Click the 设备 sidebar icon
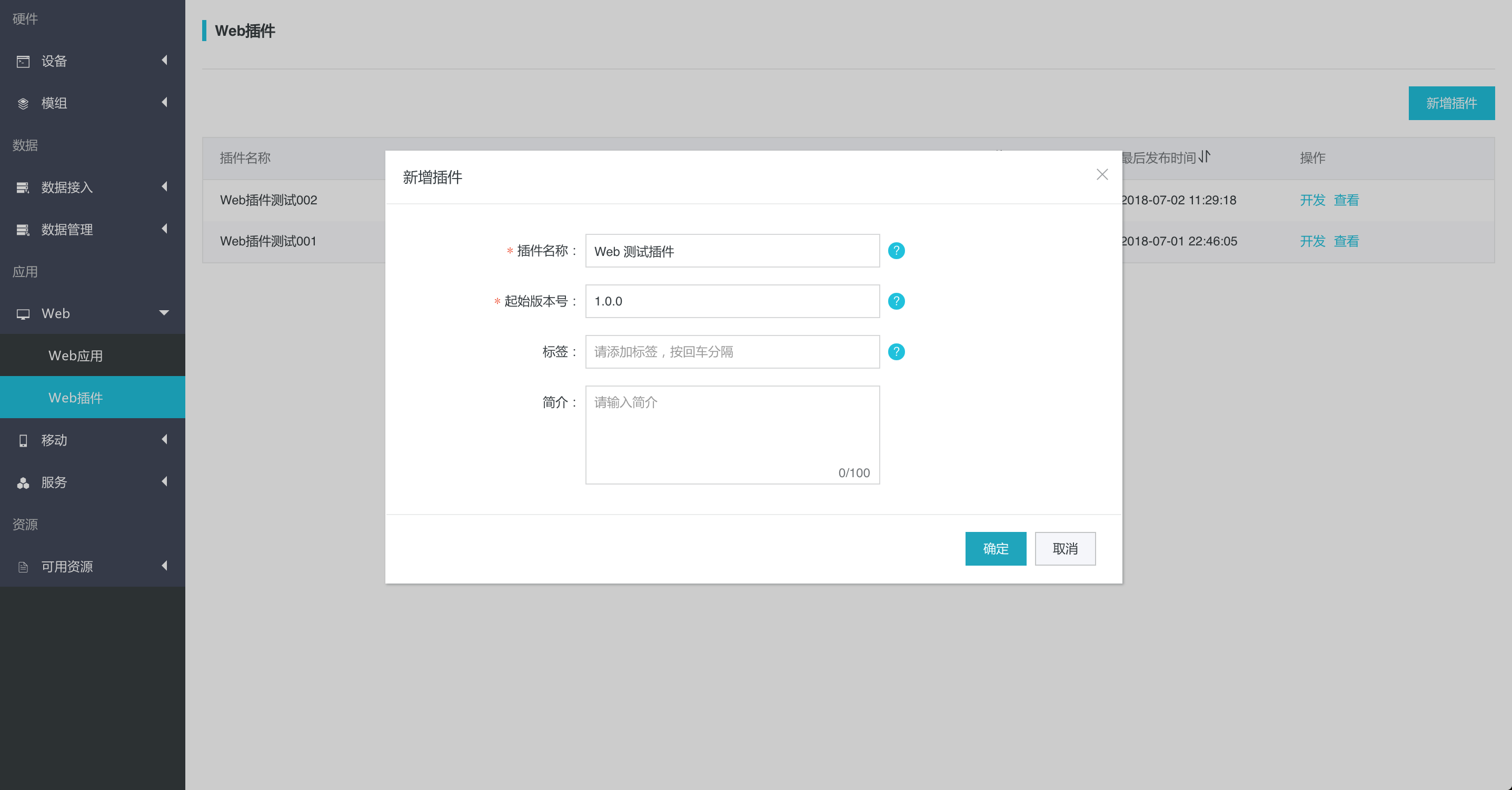1512x790 pixels. click(x=23, y=61)
